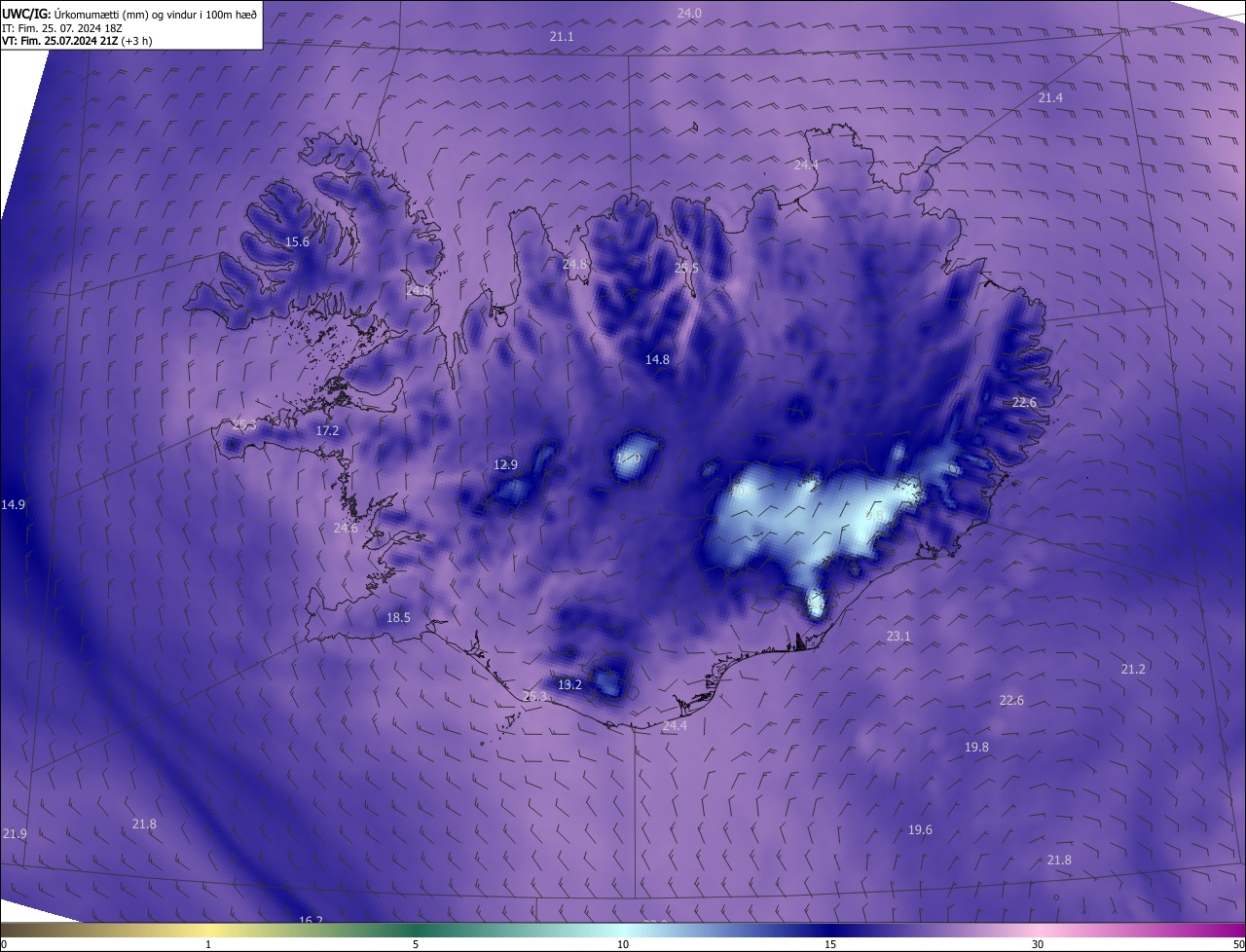Viewport: 1246px width, 952px height.
Task: Click the UWC/IG Úrkomumætti title line
Action: [129, 14]
